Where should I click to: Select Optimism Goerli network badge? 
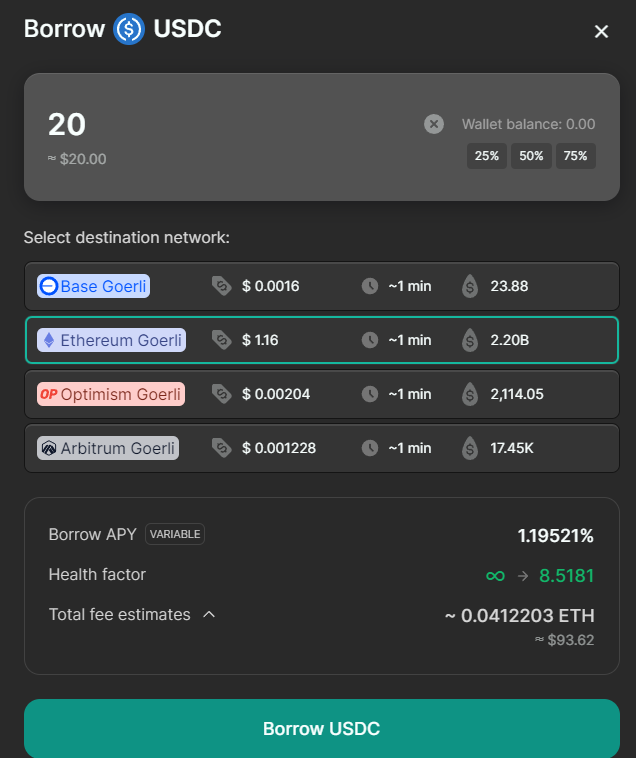pos(111,394)
